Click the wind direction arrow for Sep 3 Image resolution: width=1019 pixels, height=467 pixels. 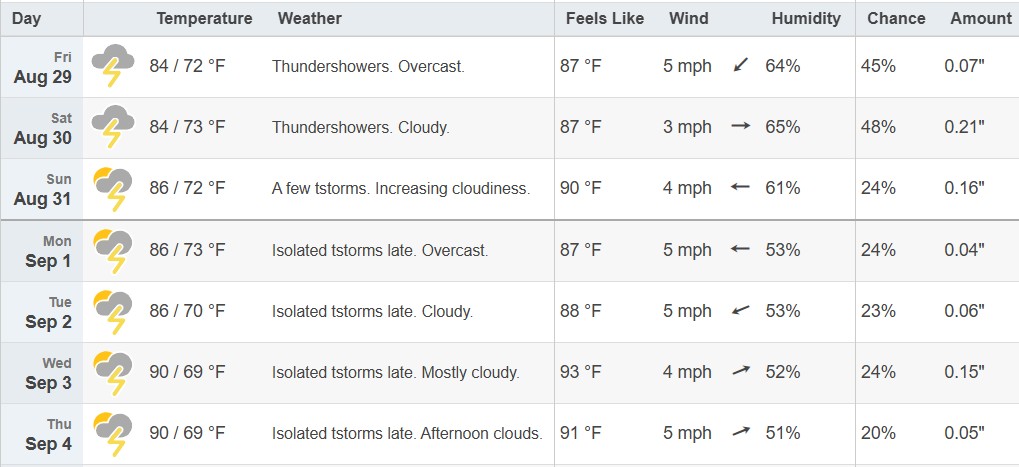pos(741,370)
